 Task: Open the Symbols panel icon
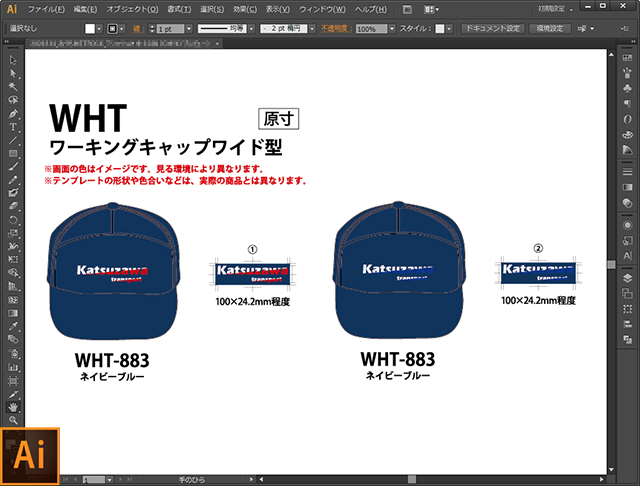627,88
